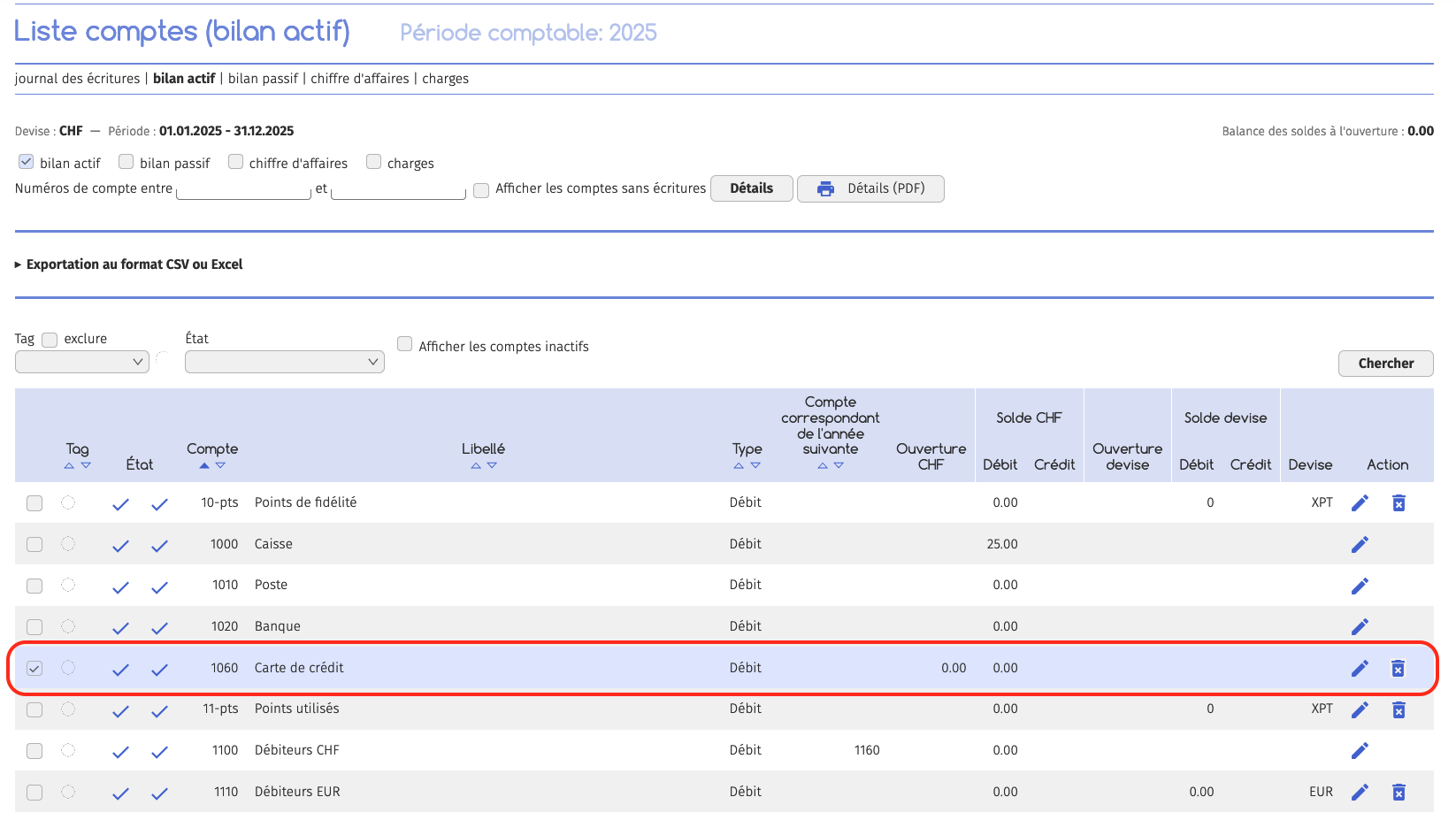The height and width of the screenshot is (820, 1456).
Task: Sort Libellé column descending
Action: 492,465
